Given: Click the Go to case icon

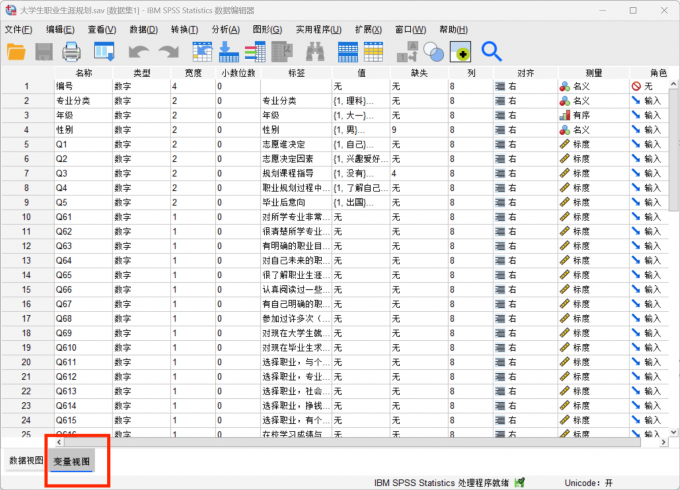Looking at the screenshot, I should click(203, 51).
